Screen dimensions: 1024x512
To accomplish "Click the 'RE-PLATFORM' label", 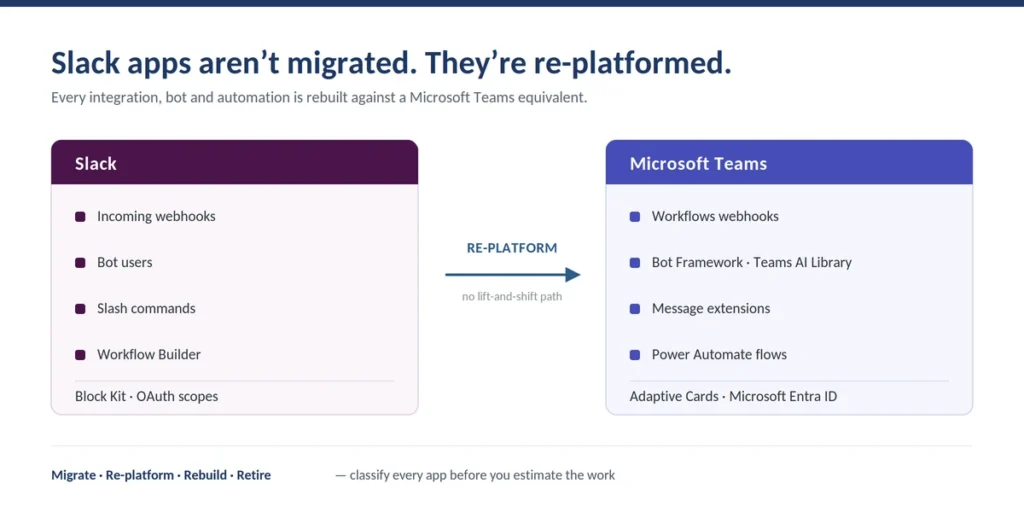I will pyautogui.click(x=512, y=248).
